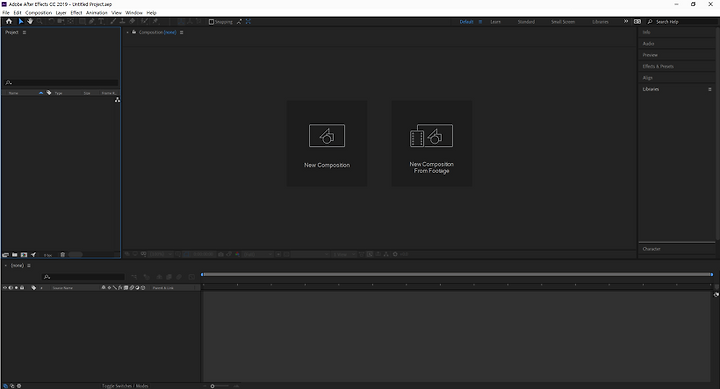Click the Home icon in toolbar
720x389 pixels.
coord(9,22)
